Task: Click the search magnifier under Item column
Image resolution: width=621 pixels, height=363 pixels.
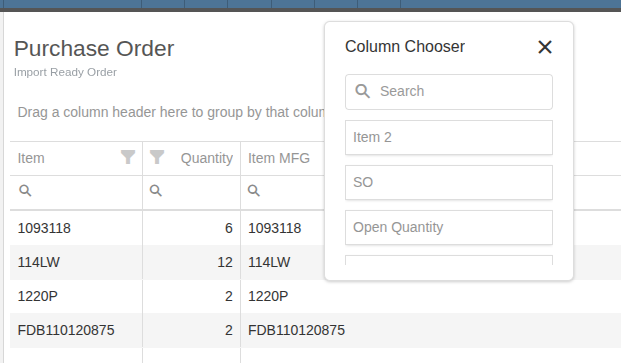Action: [x=25, y=190]
